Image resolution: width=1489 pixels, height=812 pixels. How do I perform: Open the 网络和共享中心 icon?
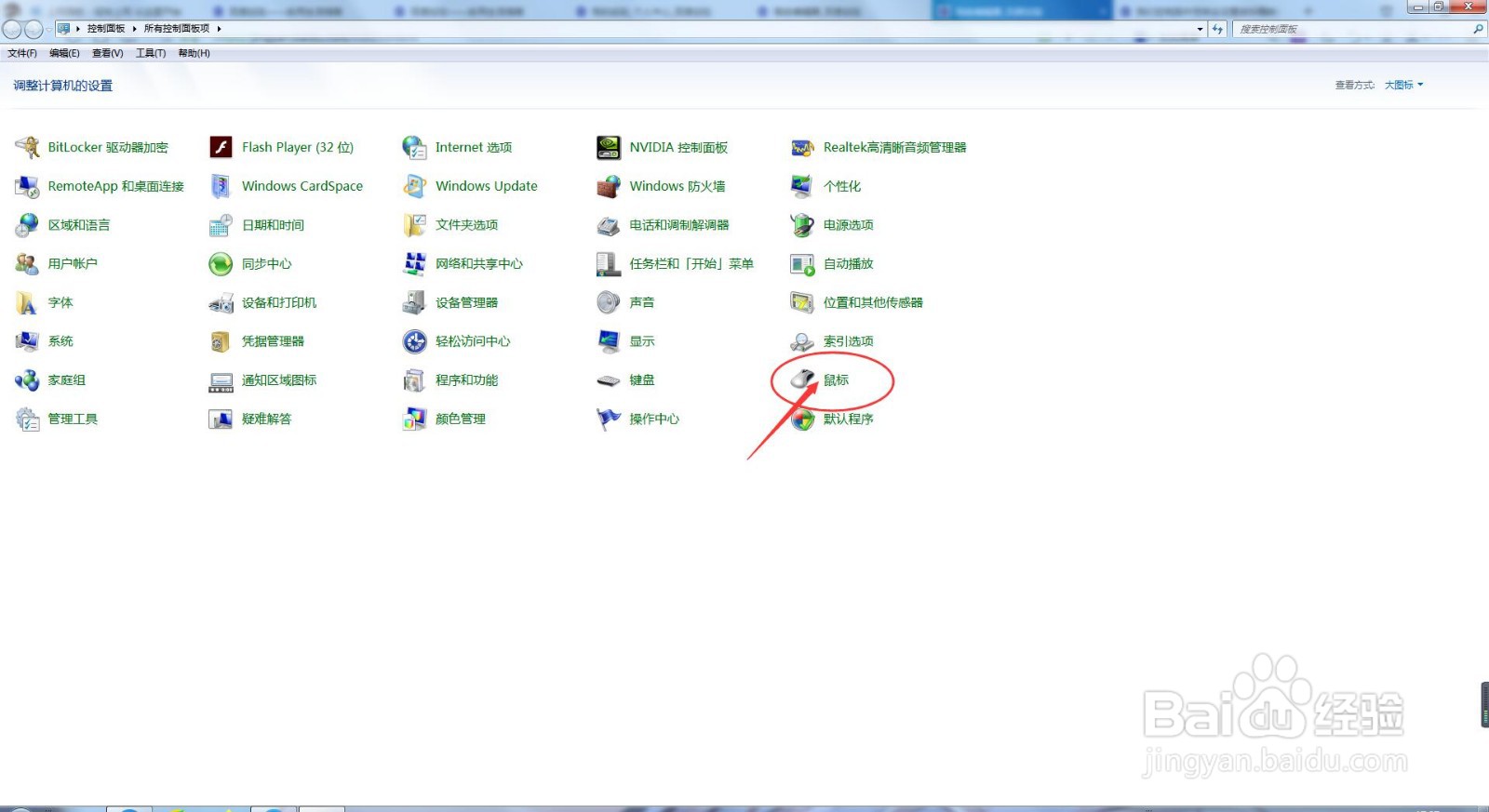tap(414, 264)
